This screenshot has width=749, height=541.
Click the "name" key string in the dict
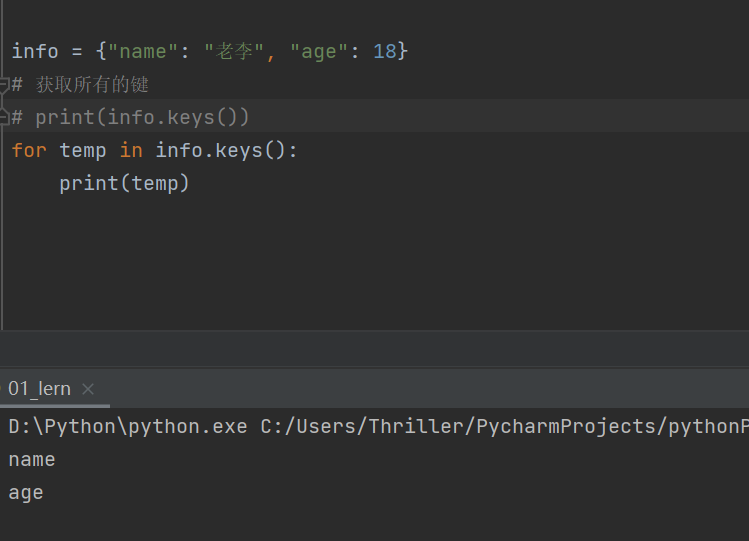click(x=143, y=51)
